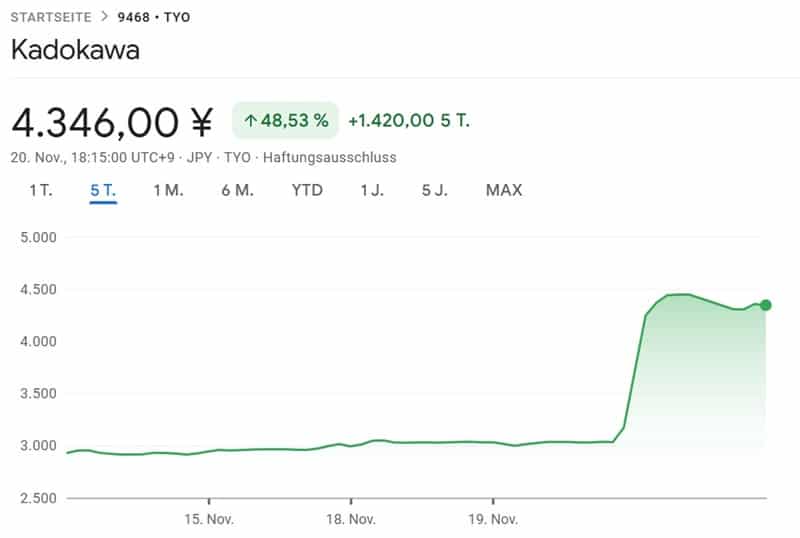This screenshot has height=538, width=800.
Task: Click the 19. Nov. date axis label
Action: point(493,519)
